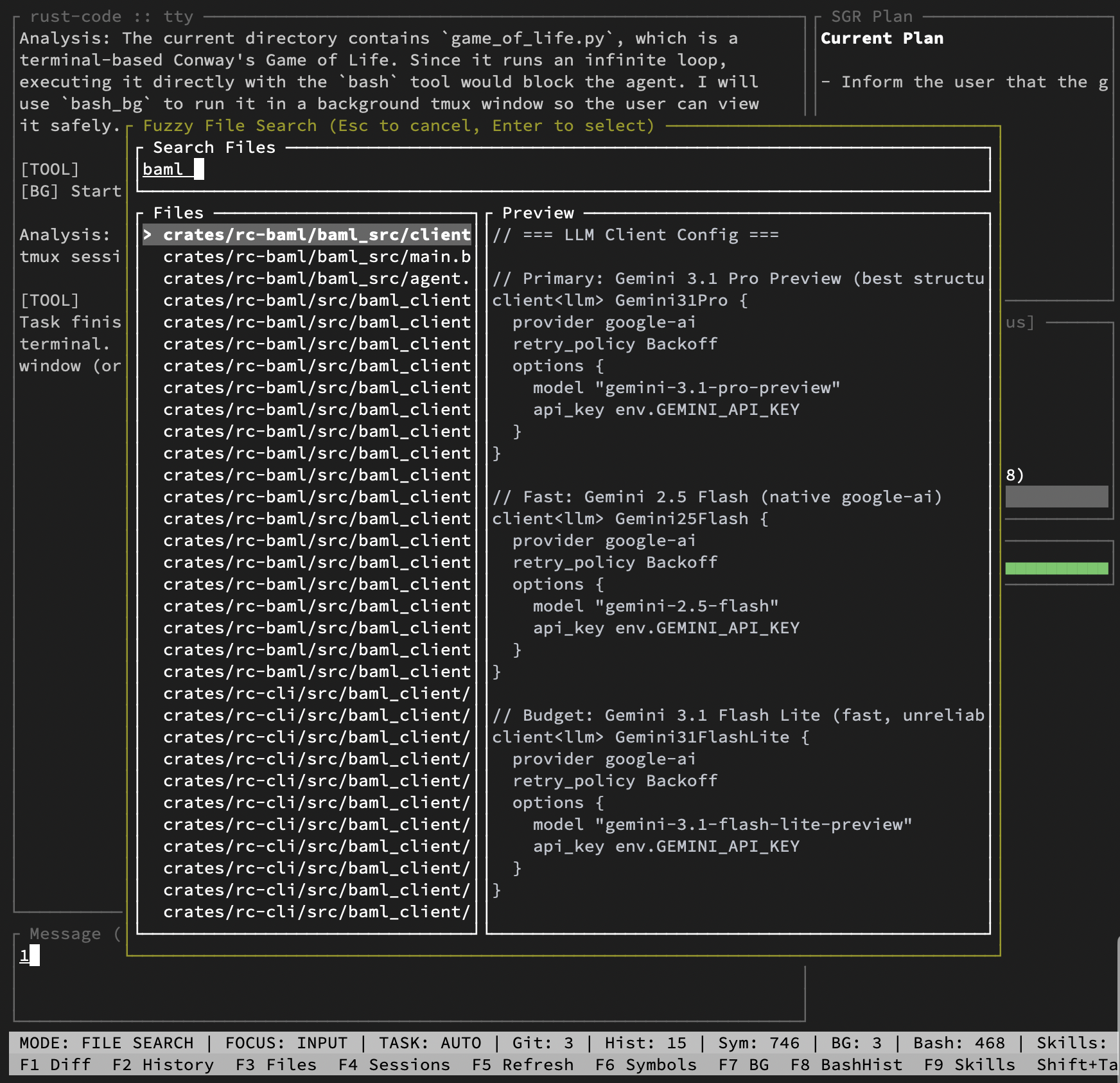Collapse the Preview pane

[538, 212]
